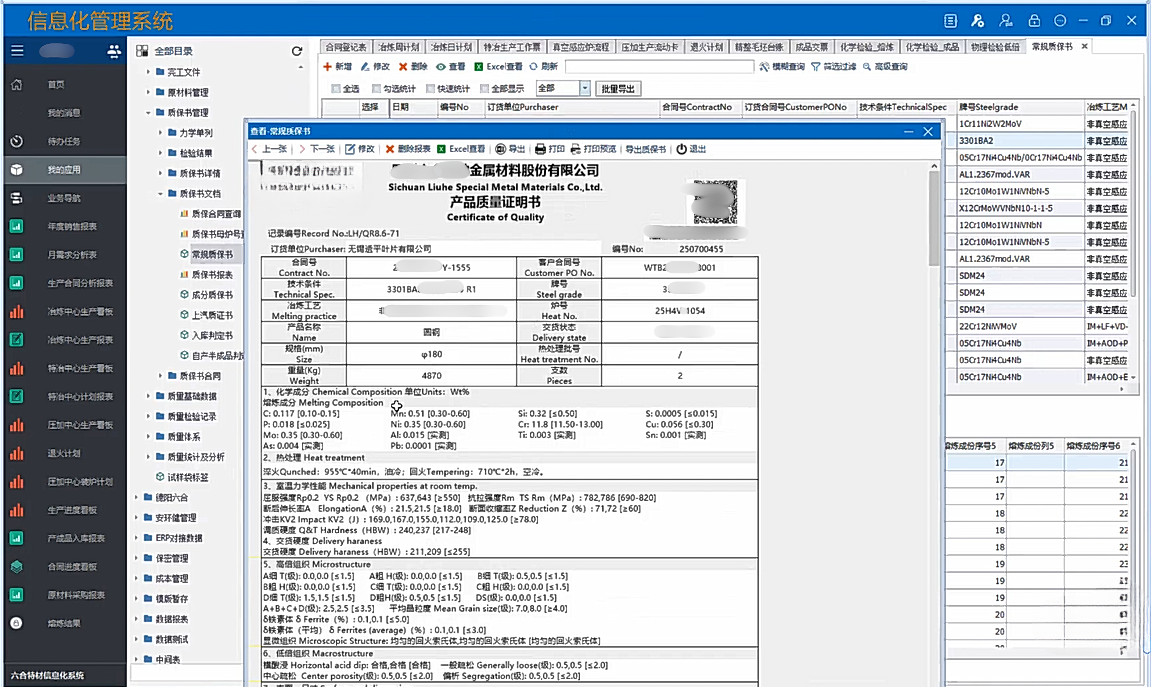
Task: Click 导出质保书 in dialog toolbar
Action: click(645, 149)
